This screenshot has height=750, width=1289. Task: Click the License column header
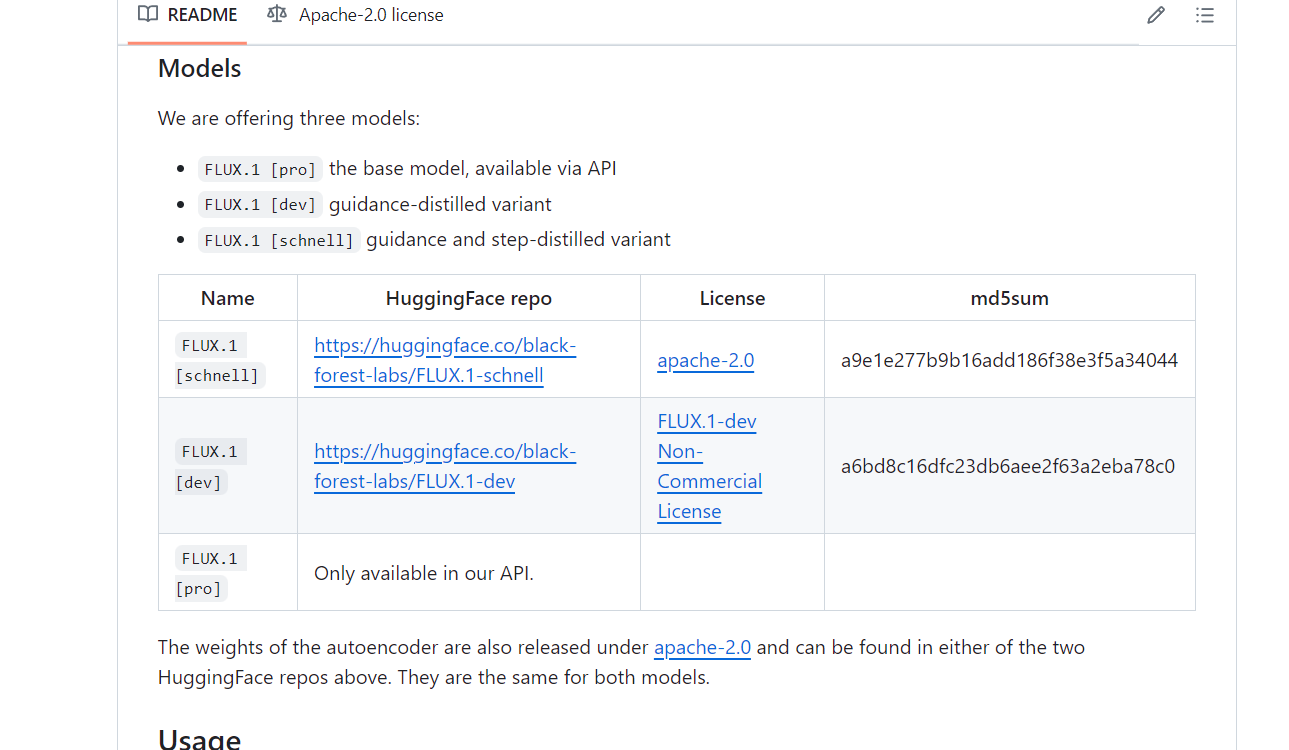click(x=732, y=298)
